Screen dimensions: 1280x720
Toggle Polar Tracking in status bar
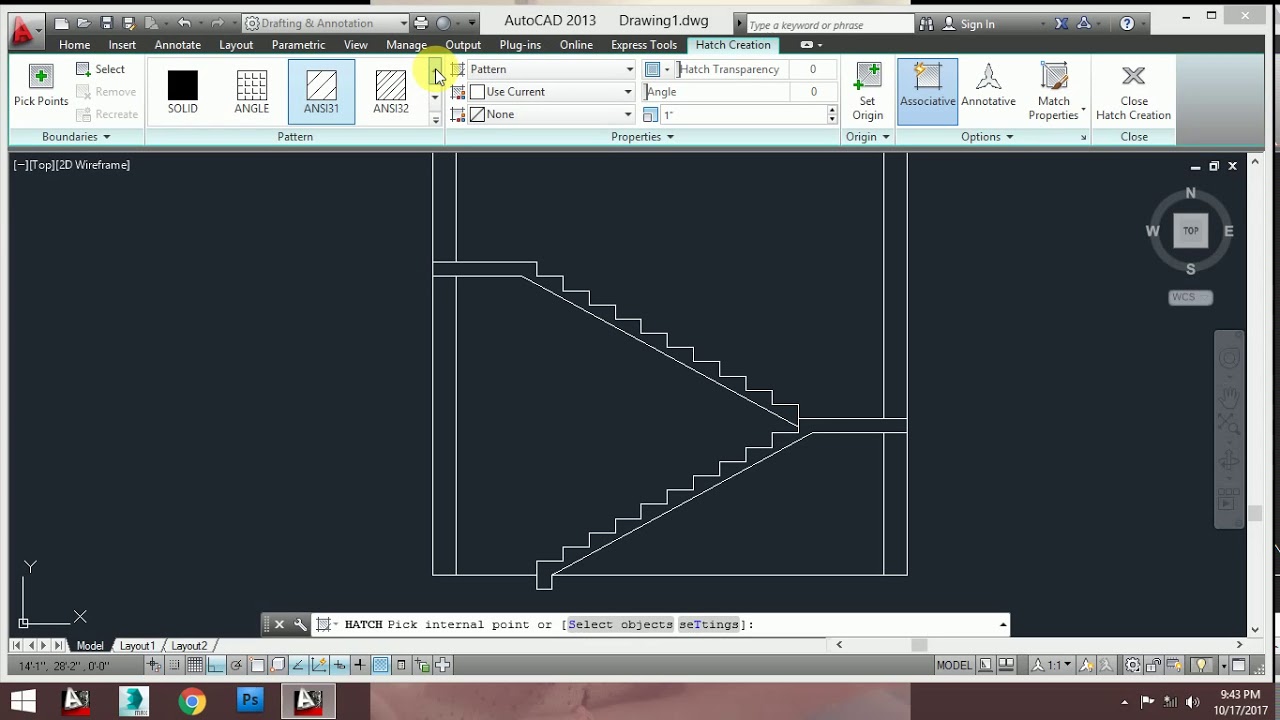236,666
